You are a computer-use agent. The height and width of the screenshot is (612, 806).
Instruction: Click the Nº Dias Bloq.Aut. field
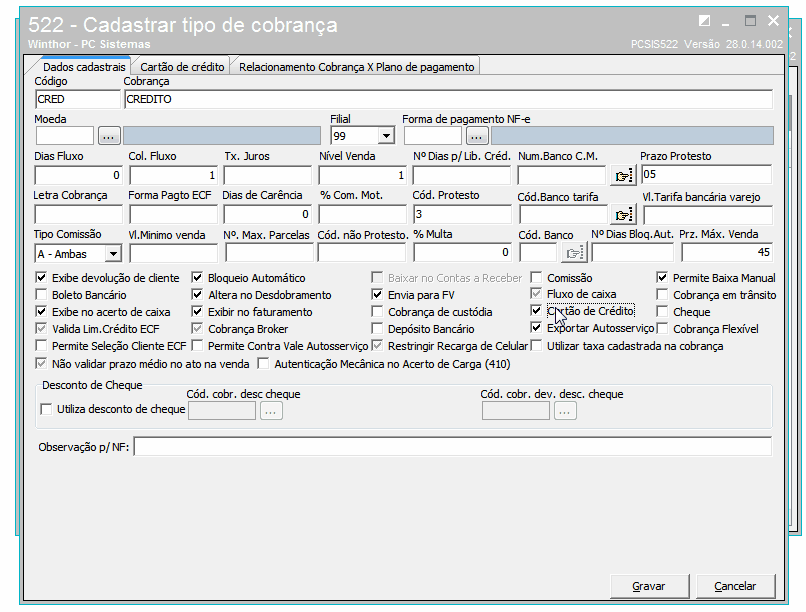633,252
